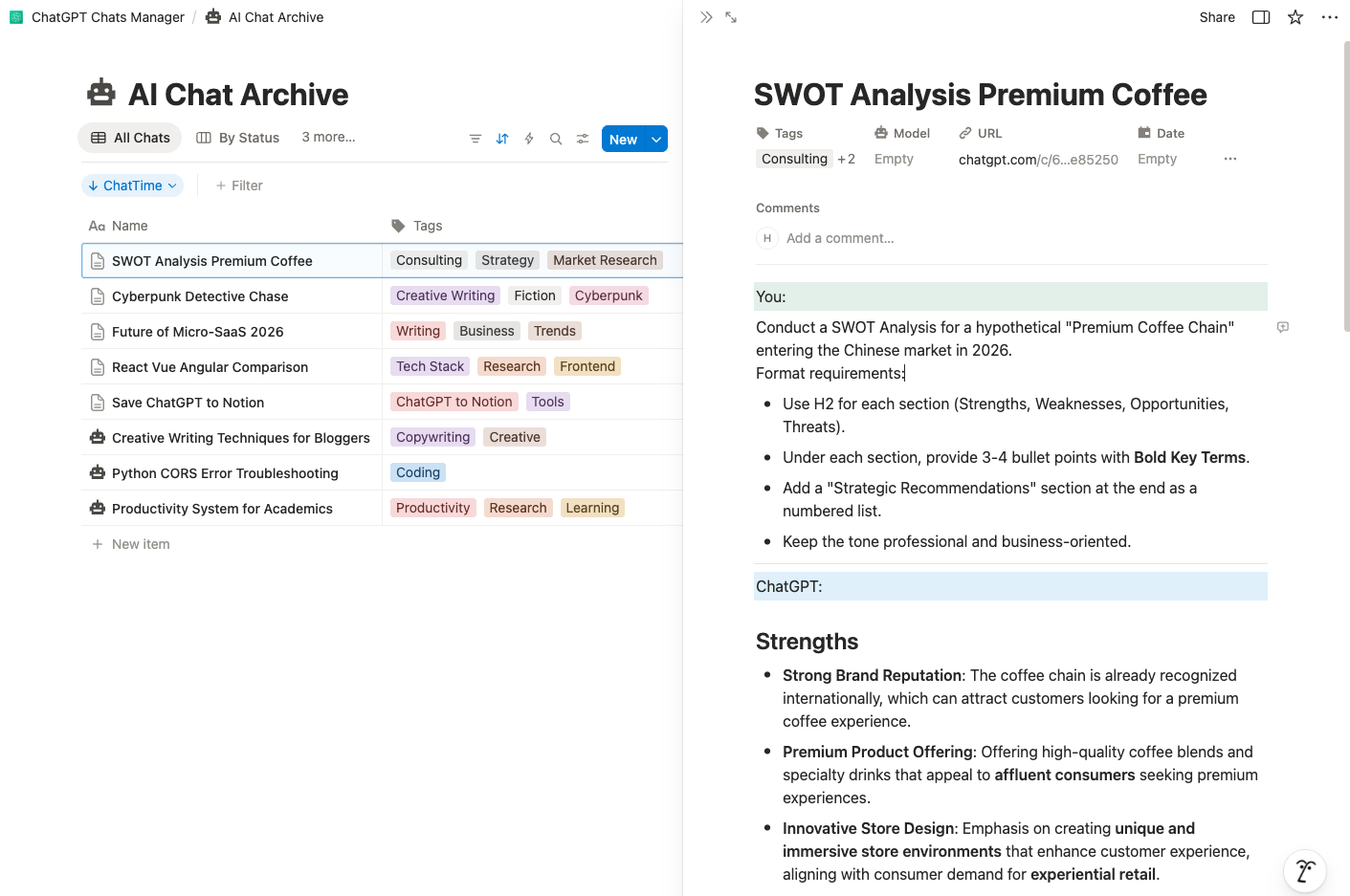Image resolution: width=1350 pixels, height=896 pixels.
Task: Switch peek layout with the split-rectangle icon
Action: [1260, 16]
